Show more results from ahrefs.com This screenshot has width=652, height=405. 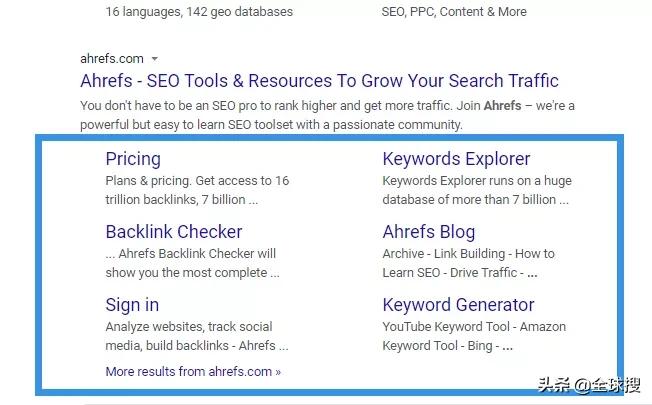(193, 371)
